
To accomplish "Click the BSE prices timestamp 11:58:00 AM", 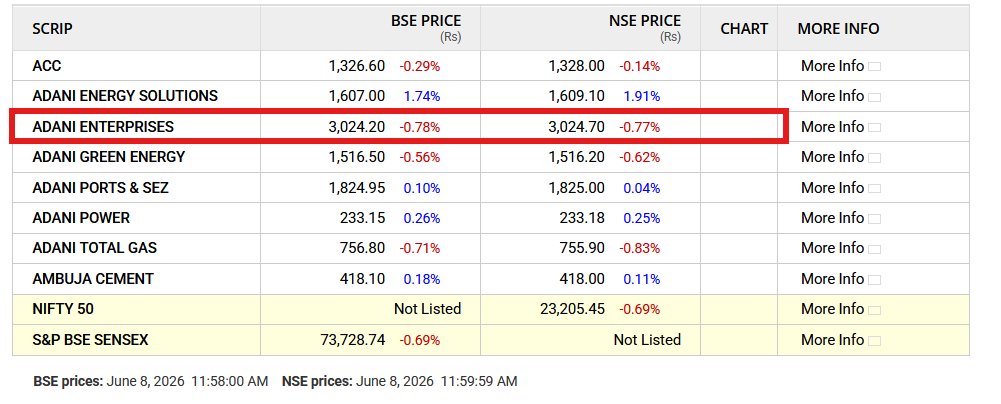I will click(x=229, y=382).
